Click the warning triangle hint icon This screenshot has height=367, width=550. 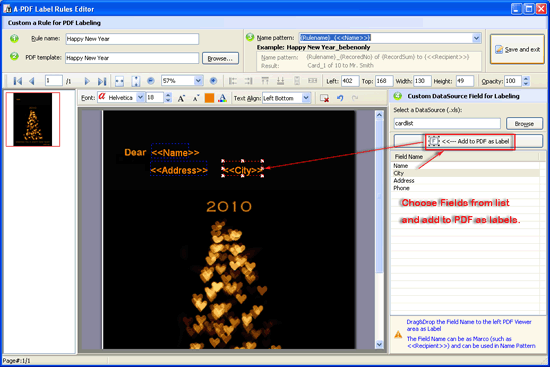pos(398,334)
